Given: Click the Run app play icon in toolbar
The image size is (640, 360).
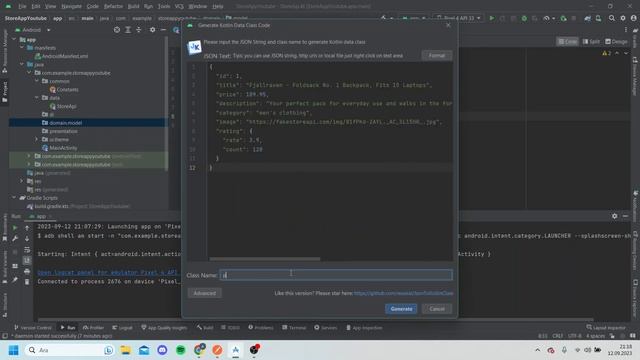Looking at the screenshot, I should tap(492, 18).
